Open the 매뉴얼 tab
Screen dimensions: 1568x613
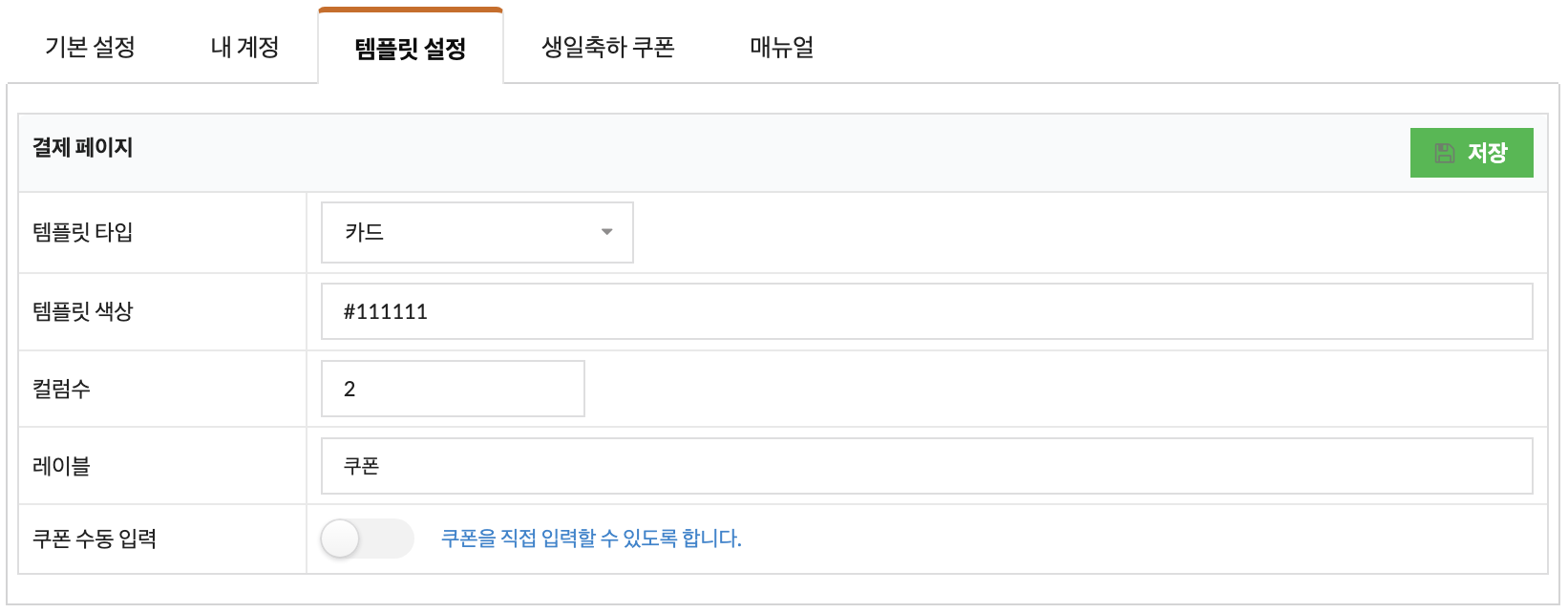pos(782,47)
